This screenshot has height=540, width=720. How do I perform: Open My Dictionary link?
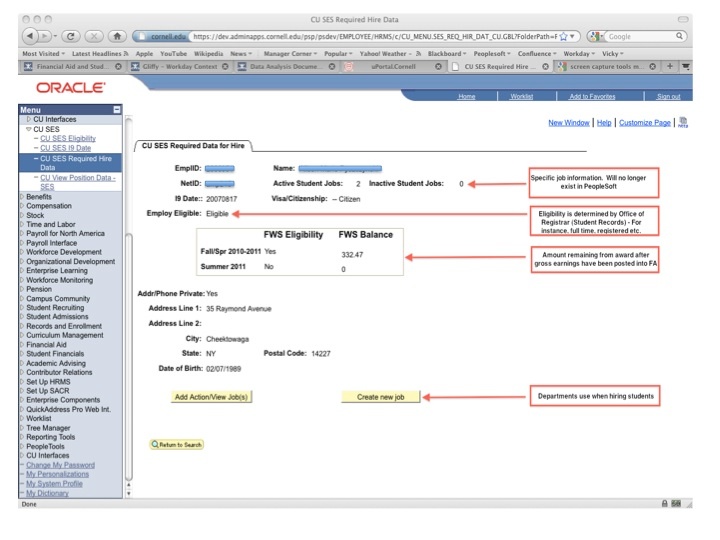pyautogui.click(x=47, y=493)
